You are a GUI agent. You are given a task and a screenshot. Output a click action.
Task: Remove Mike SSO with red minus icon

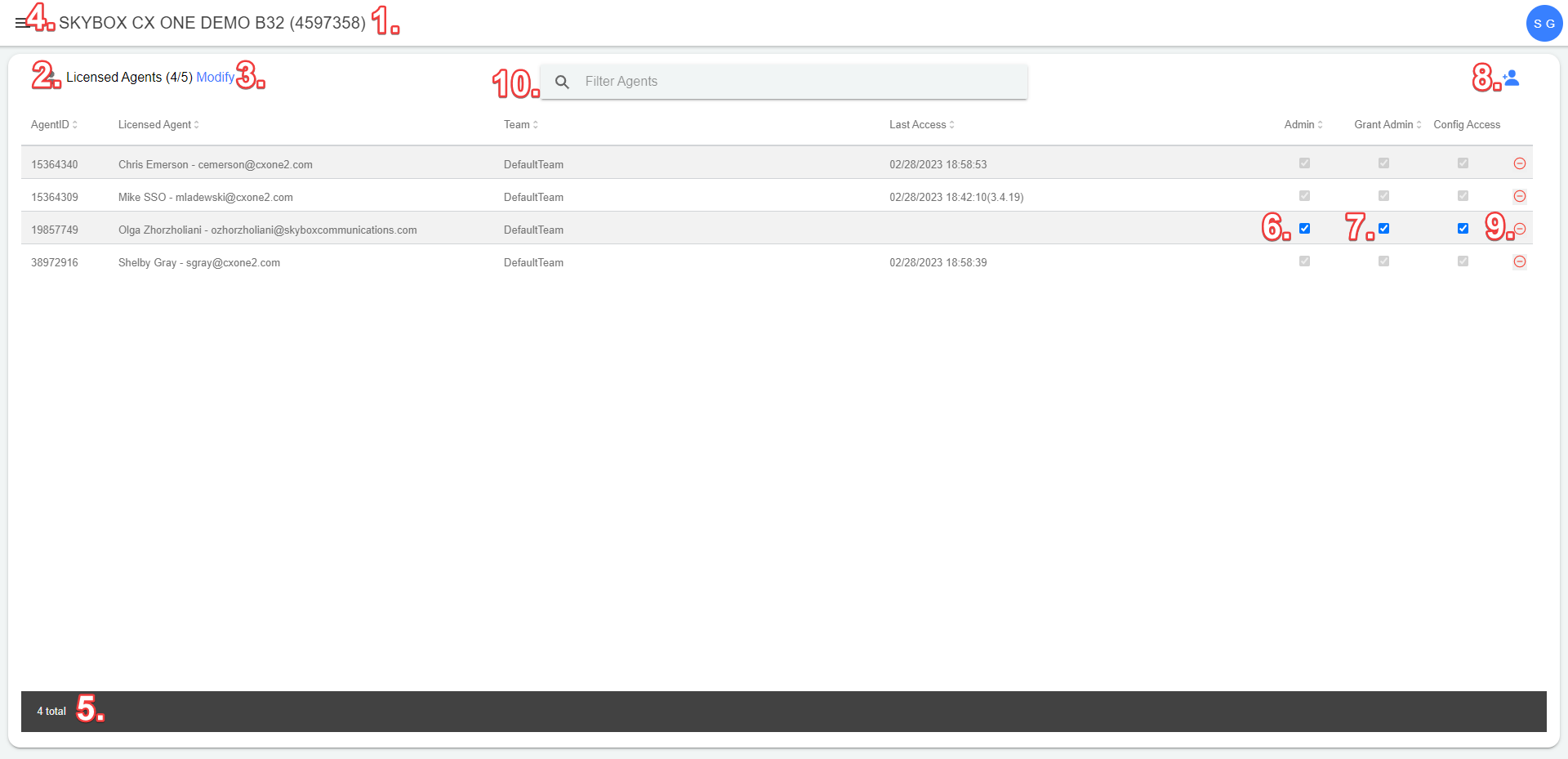[1519, 196]
